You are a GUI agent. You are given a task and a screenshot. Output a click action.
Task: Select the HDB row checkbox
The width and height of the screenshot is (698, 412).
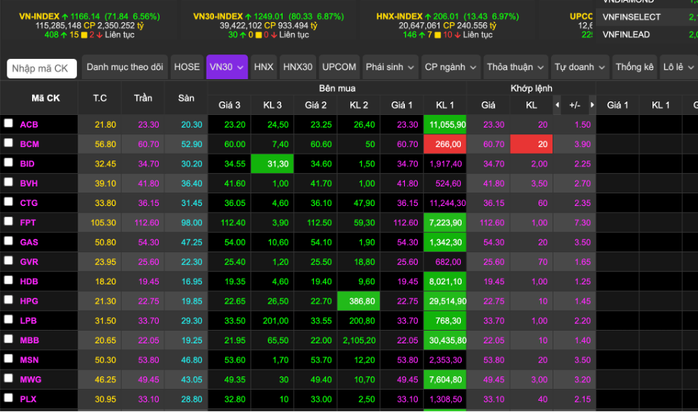click(x=8, y=280)
